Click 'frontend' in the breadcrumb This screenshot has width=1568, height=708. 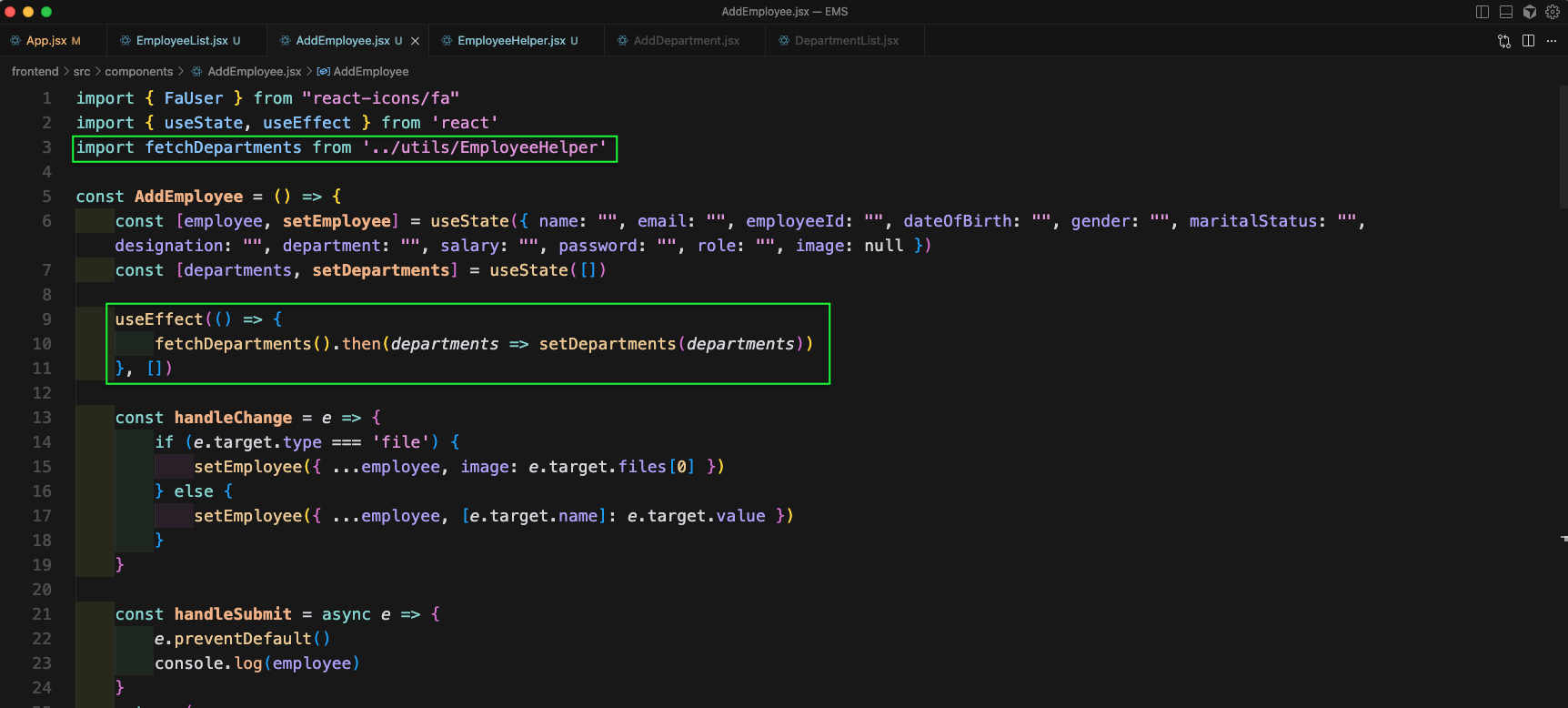point(35,72)
